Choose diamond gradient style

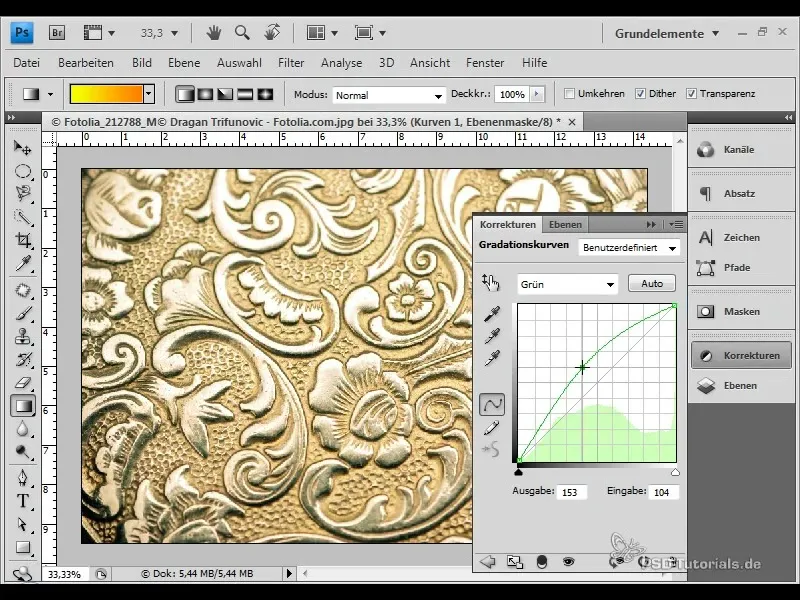coord(265,94)
